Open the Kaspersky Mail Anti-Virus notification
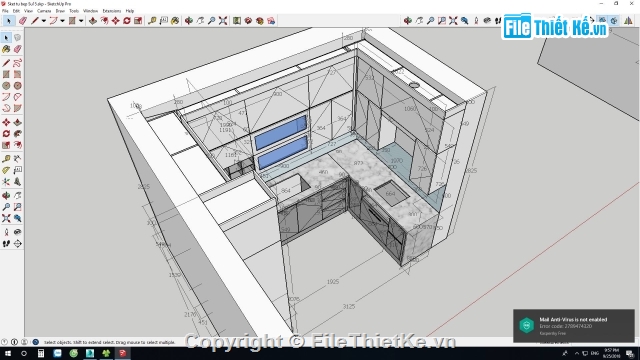640x360 pixels. (574, 326)
